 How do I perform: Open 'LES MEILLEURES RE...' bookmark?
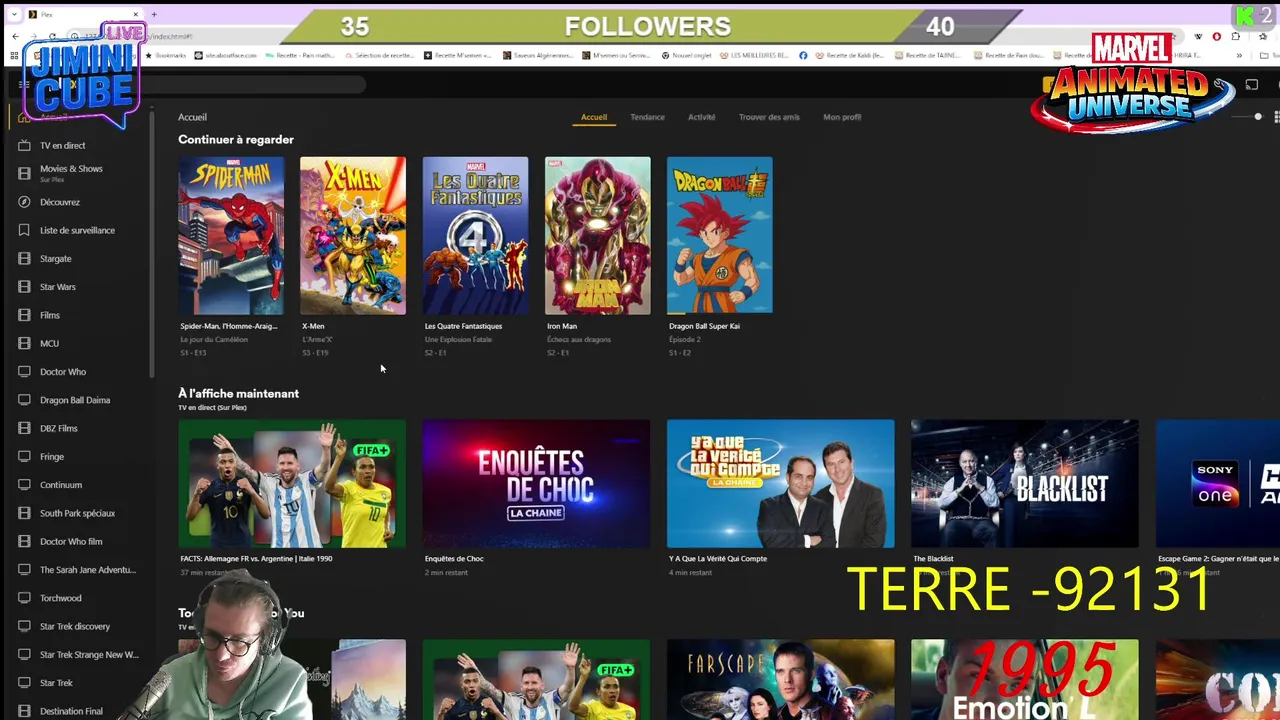[x=753, y=56]
